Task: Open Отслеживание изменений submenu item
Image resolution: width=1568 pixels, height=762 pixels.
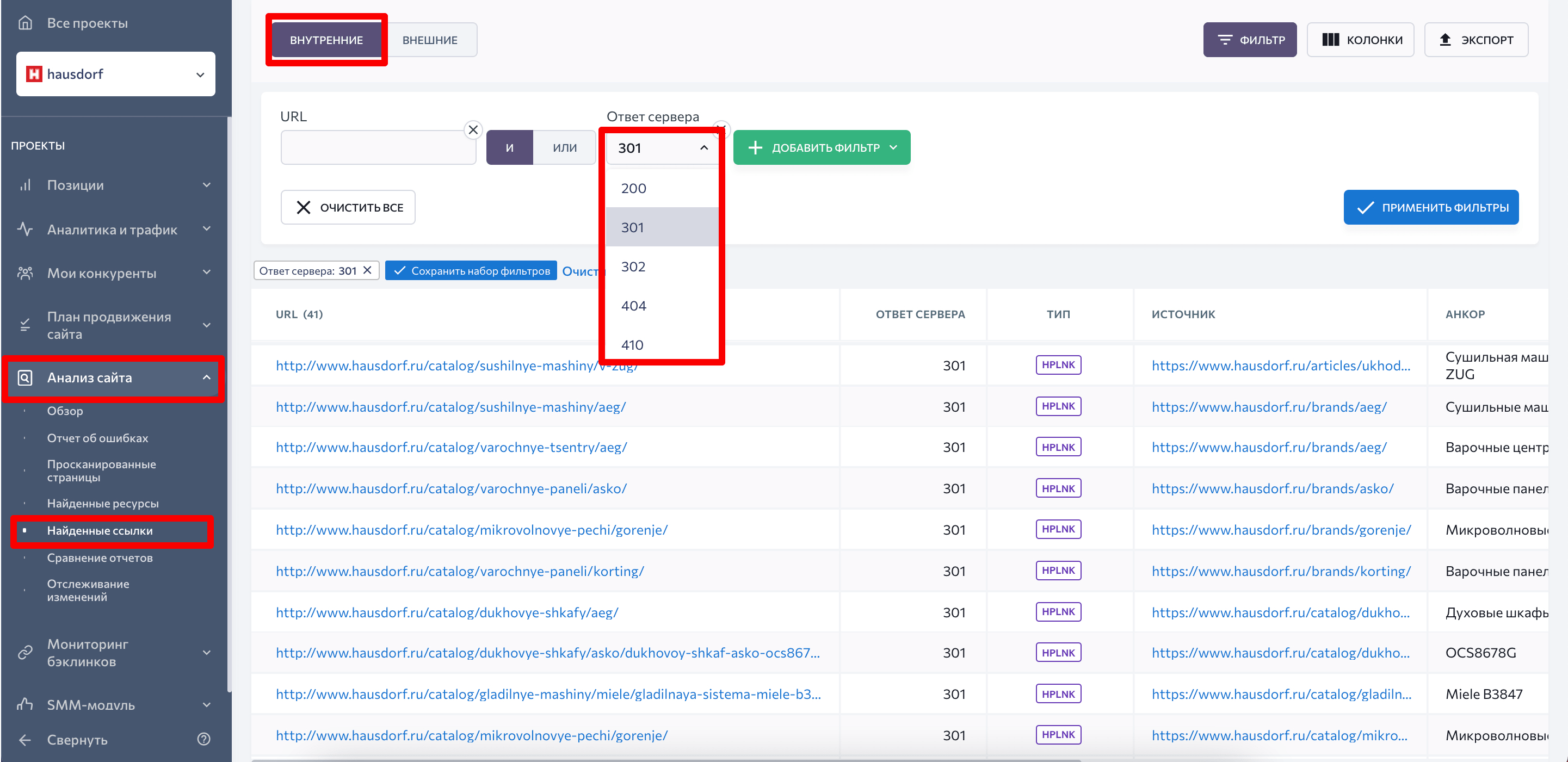Action: click(88, 590)
